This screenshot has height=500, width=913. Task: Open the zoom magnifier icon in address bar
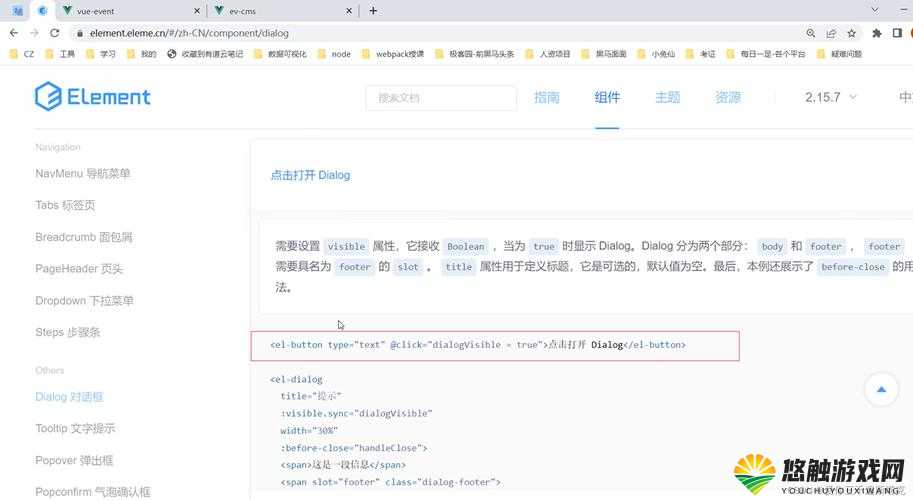811,33
